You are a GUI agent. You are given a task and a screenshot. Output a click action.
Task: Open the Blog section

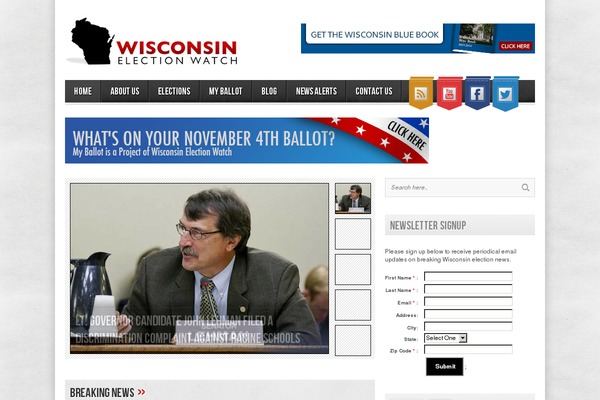(269, 91)
